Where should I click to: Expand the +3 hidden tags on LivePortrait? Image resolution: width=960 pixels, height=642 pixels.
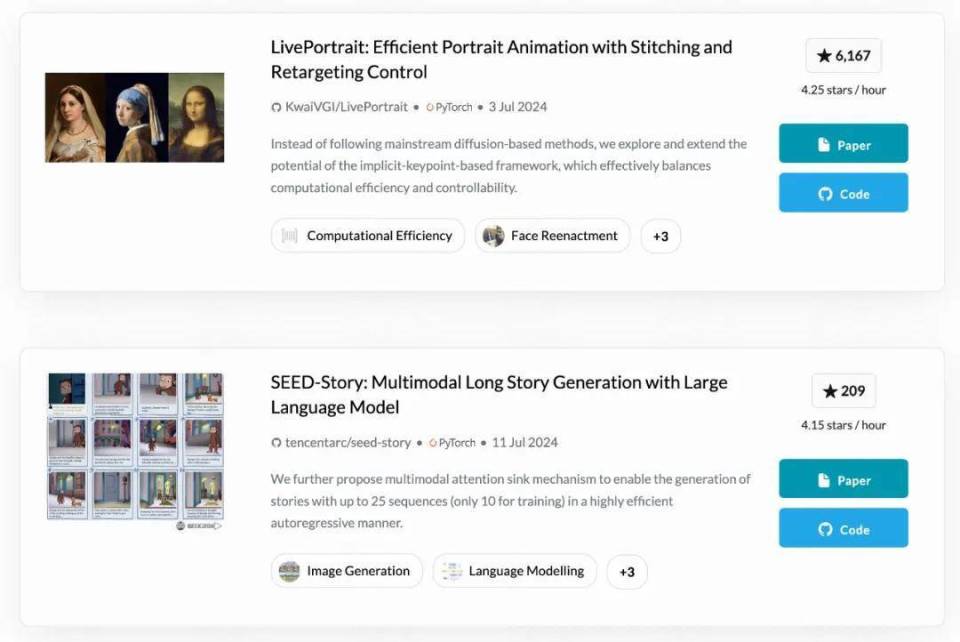click(660, 236)
